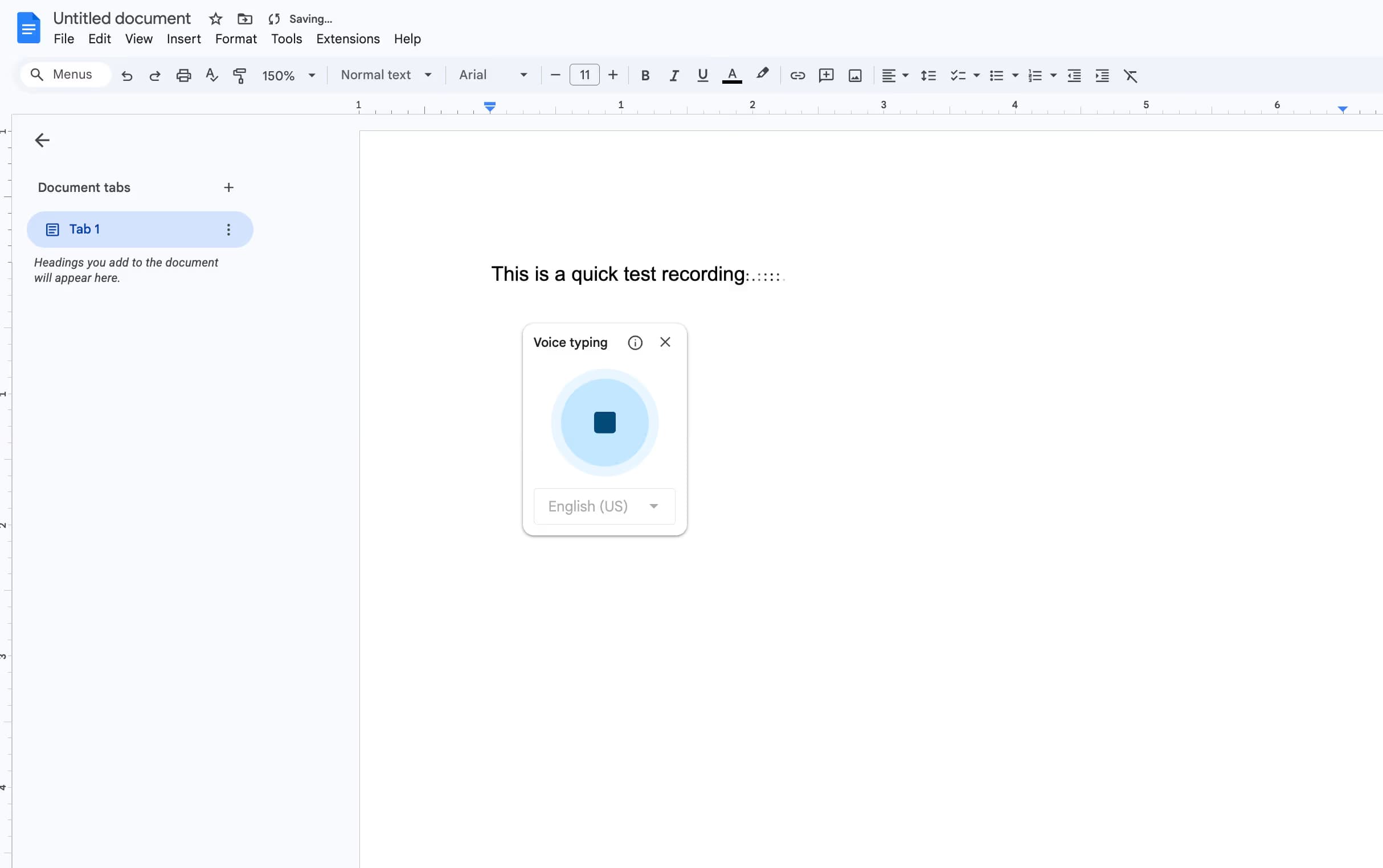This screenshot has height=868, width=1383.
Task: Click the Saving status indicator
Action: click(x=300, y=19)
